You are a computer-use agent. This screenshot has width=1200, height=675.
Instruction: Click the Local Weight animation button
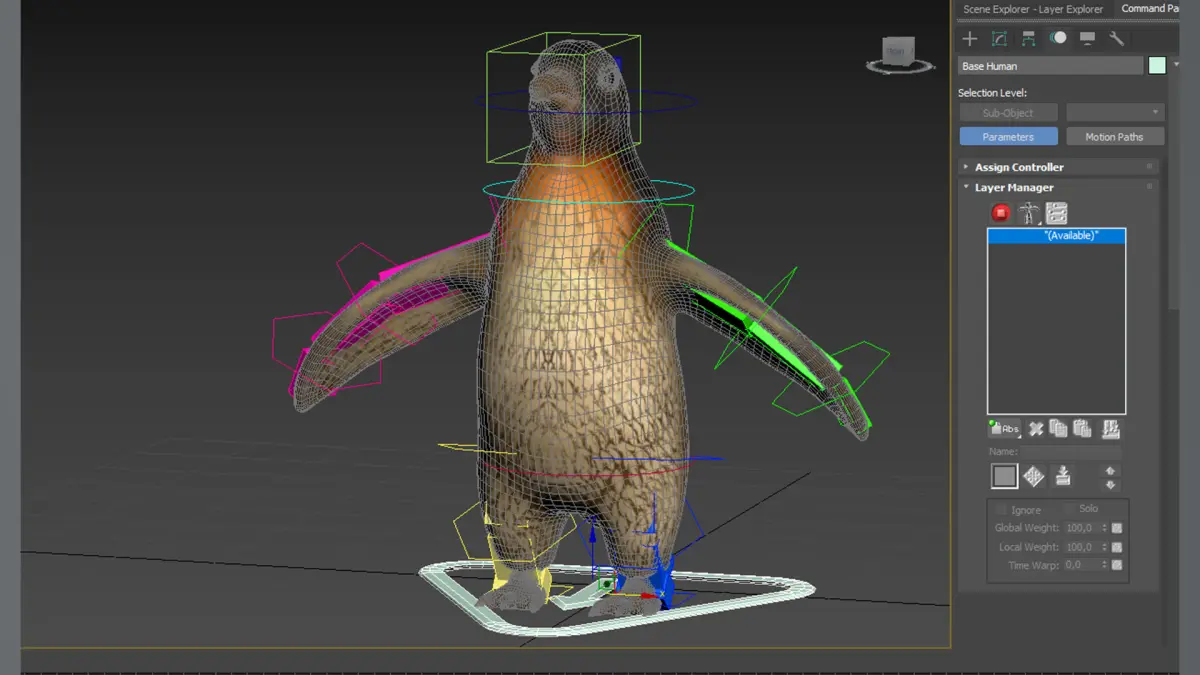pos(1117,547)
